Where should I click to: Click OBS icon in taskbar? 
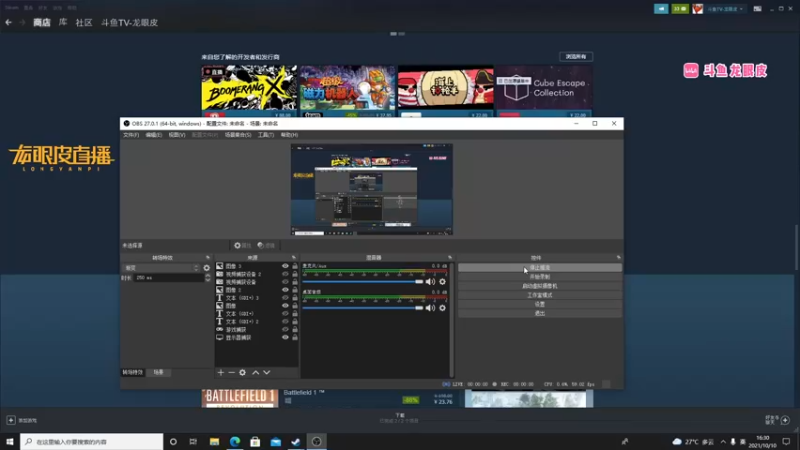click(x=317, y=441)
